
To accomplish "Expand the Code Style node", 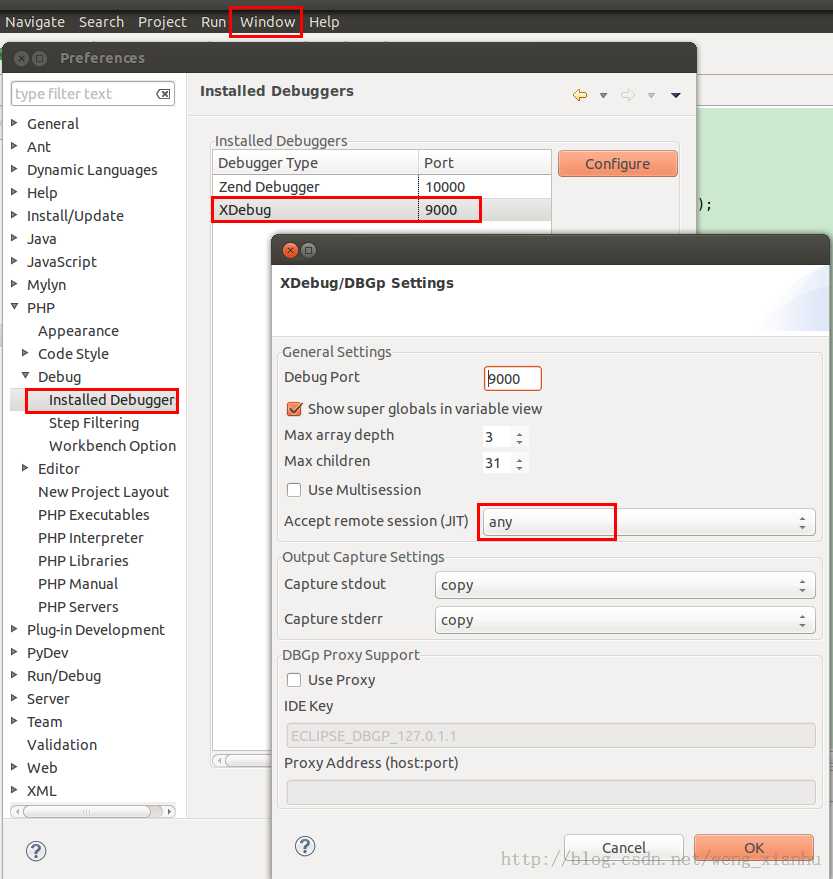I will [x=25, y=353].
